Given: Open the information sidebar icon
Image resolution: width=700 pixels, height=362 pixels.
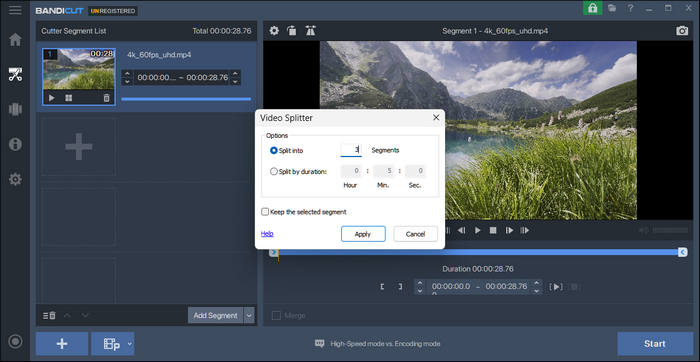Looking at the screenshot, I should point(15,144).
